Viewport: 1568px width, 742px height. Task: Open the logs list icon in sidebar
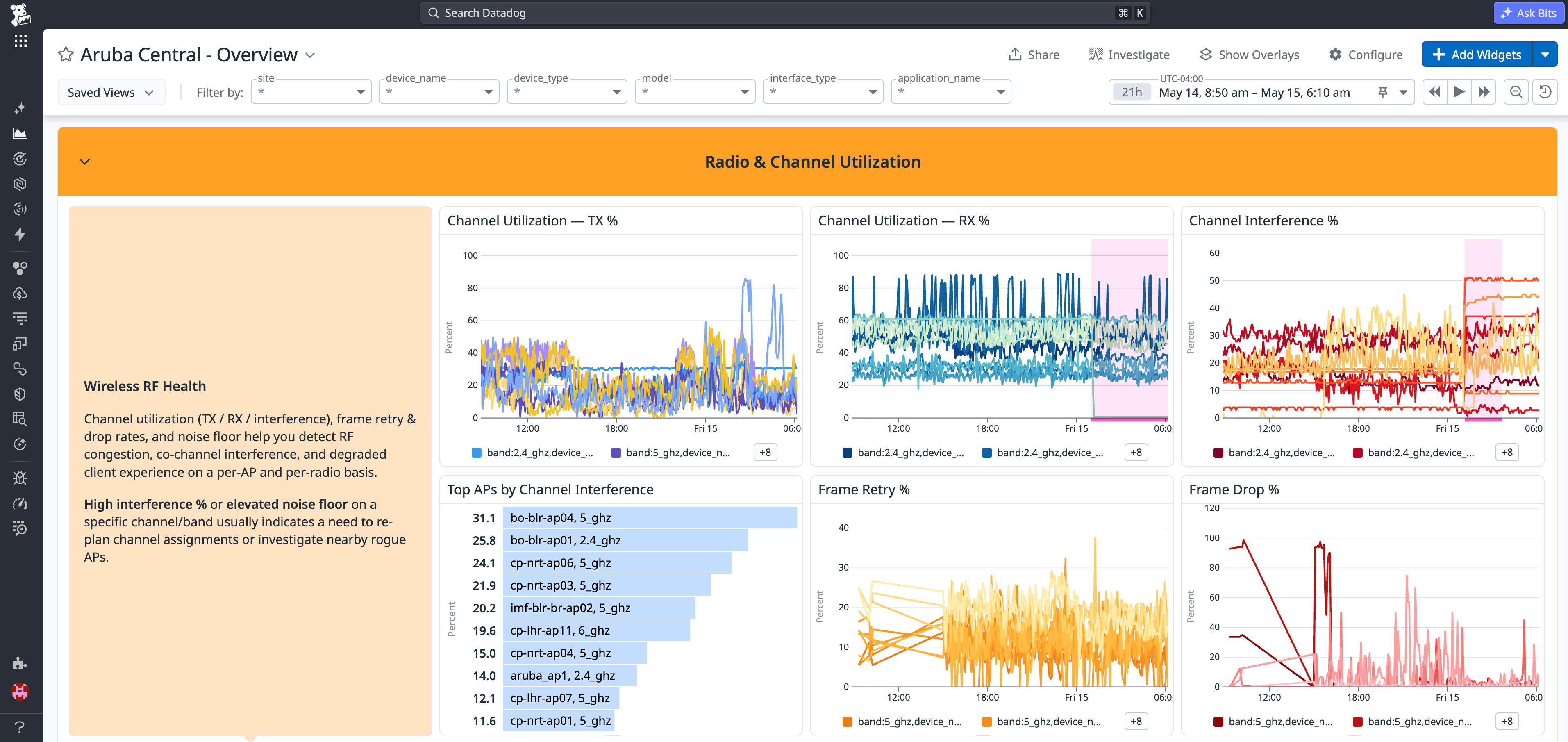(x=20, y=319)
